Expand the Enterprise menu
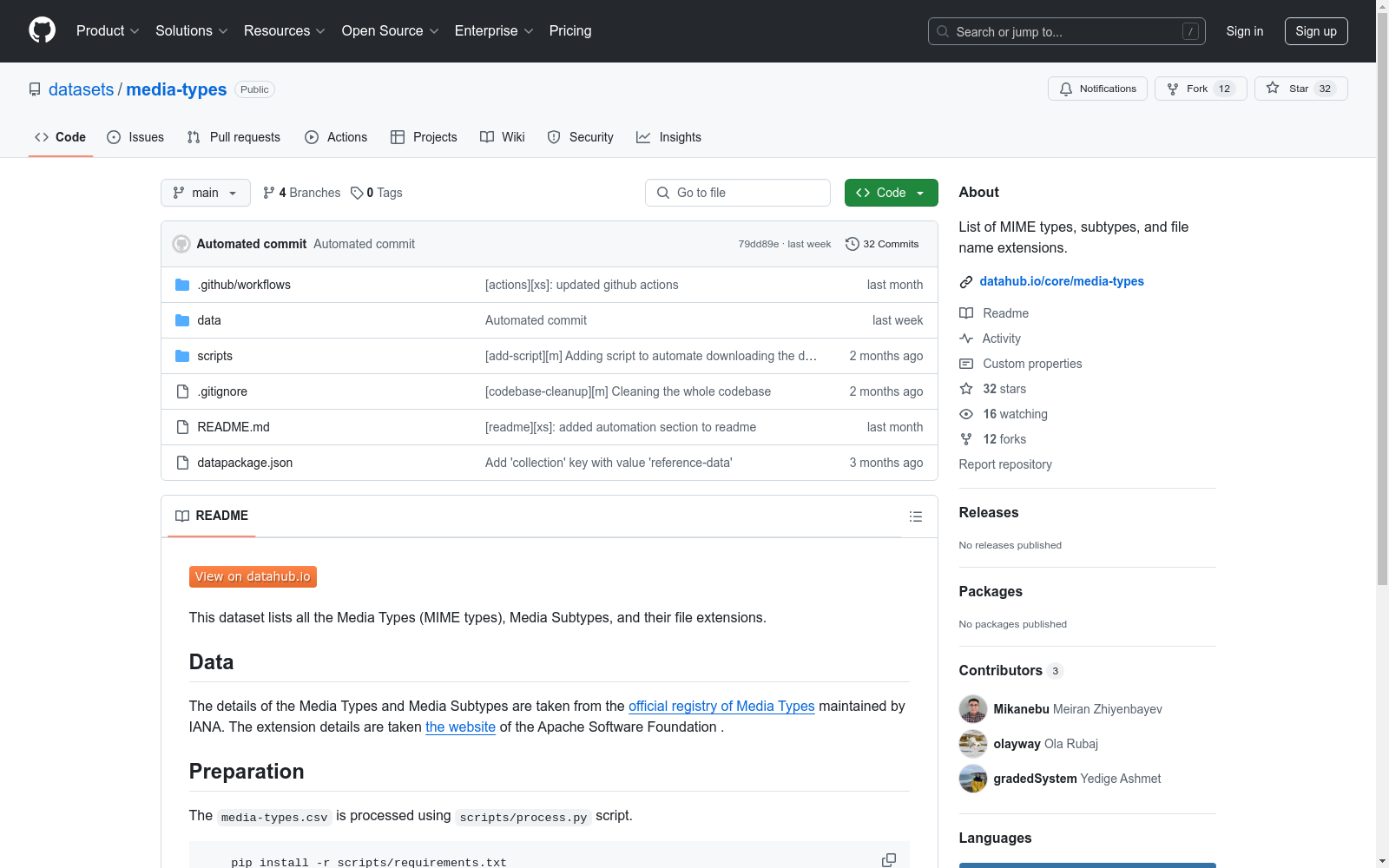The image size is (1389, 868). click(494, 30)
